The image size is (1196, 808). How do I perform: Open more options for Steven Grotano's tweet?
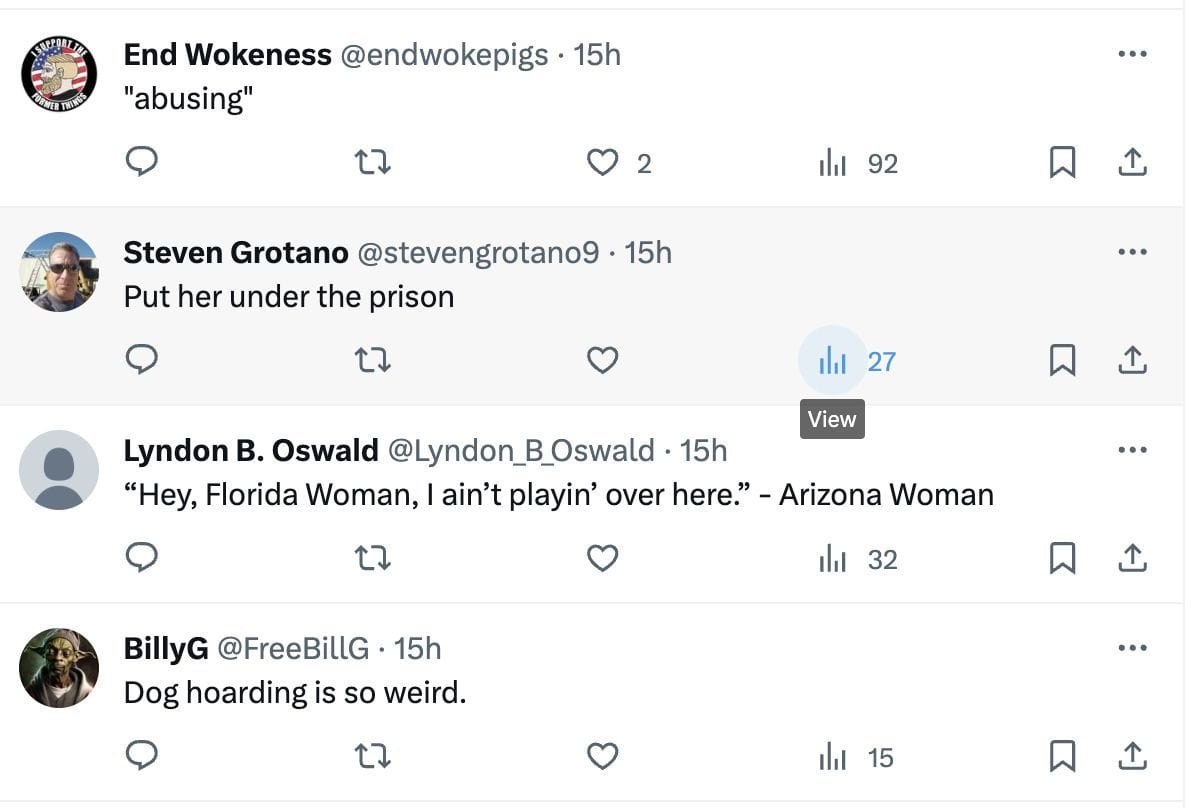(x=1132, y=252)
